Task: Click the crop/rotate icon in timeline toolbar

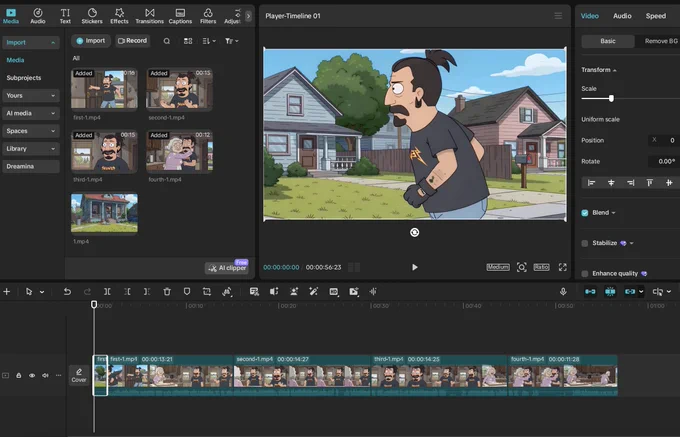Action: point(207,292)
